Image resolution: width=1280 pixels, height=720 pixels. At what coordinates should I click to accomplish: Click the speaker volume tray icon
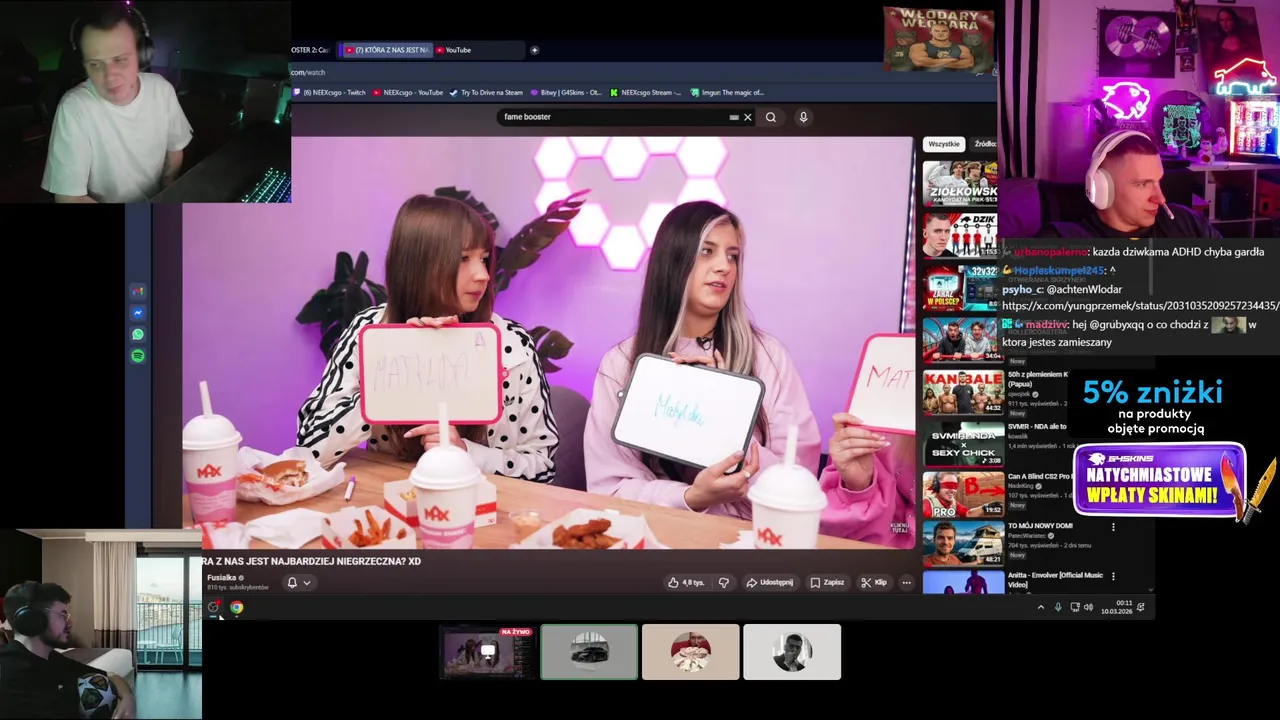pos(1088,607)
